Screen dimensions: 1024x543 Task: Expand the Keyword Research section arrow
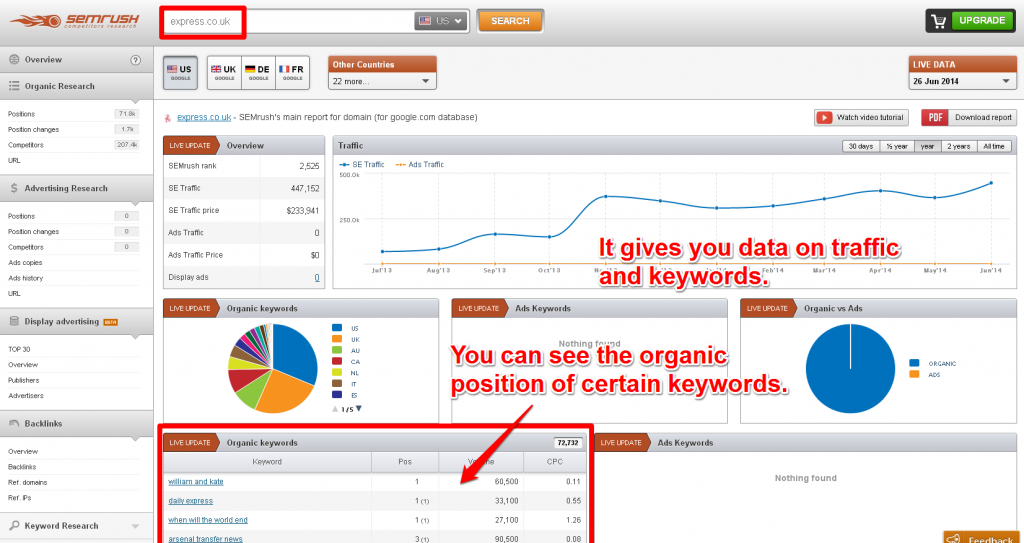[135, 526]
